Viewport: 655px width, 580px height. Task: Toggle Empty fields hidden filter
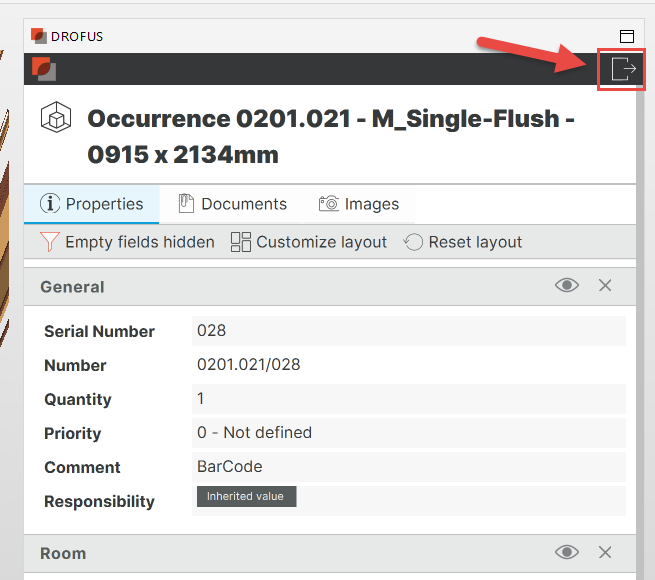click(127, 242)
